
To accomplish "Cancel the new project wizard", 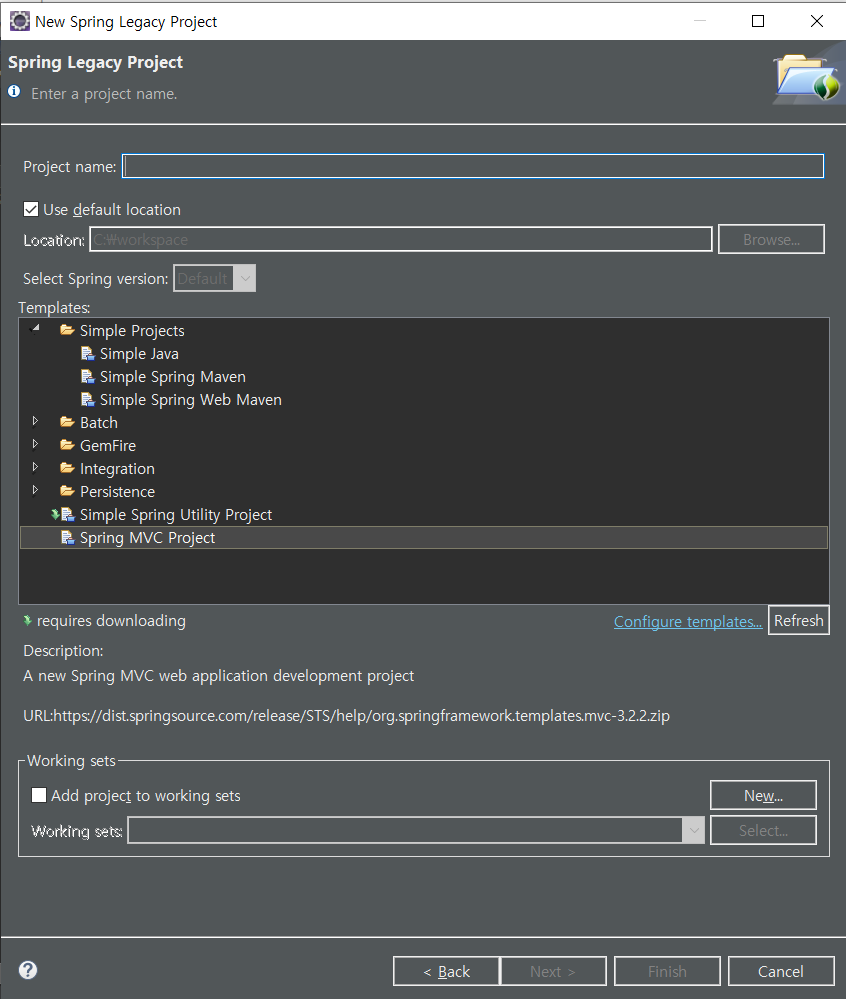I will [781, 971].
